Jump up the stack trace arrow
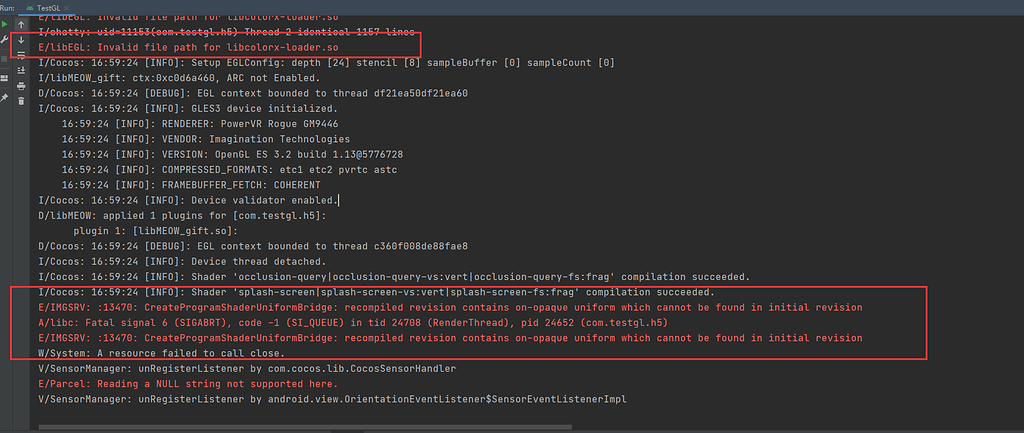Image resolution: width=1024 pixels, height=433 pixels. (x=21, y=24)
